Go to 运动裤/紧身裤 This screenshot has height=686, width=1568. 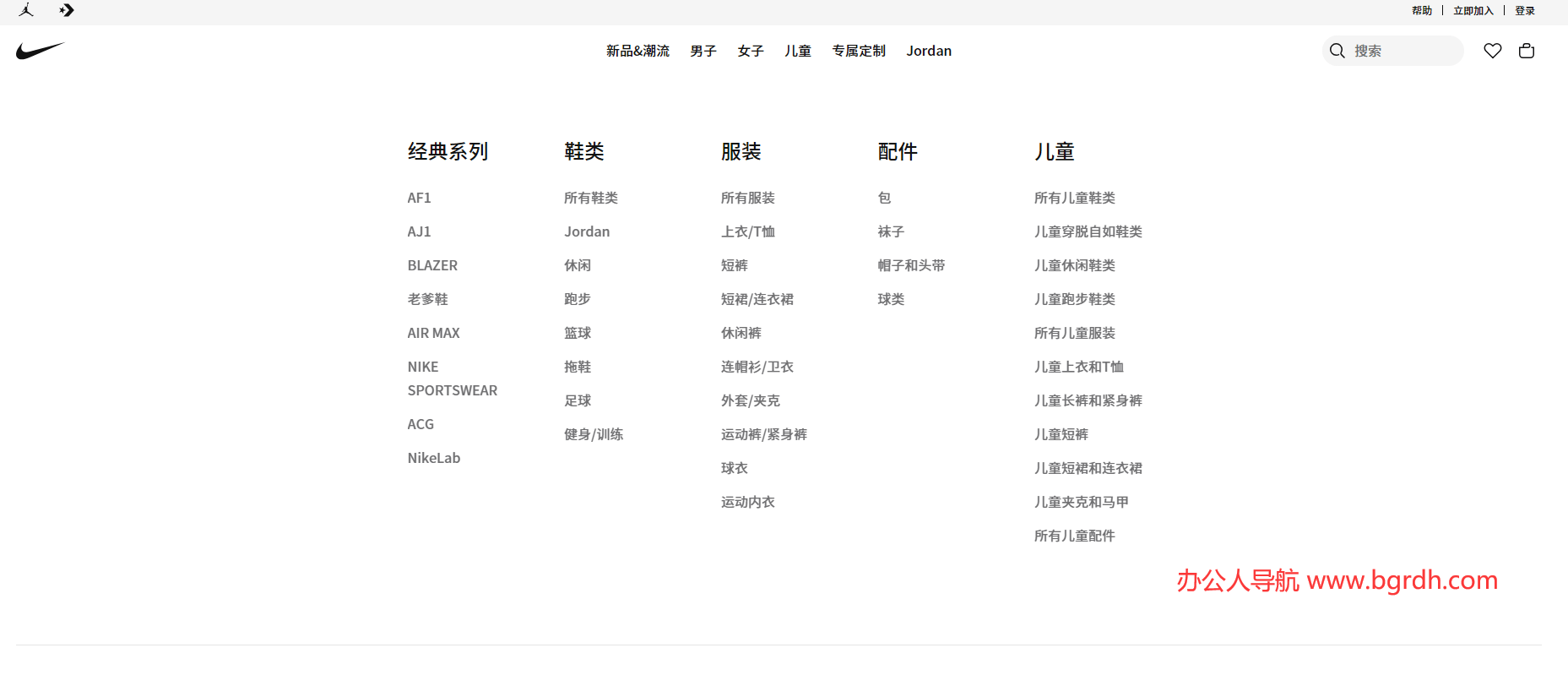pyautogui.click(x=764, y=434)
